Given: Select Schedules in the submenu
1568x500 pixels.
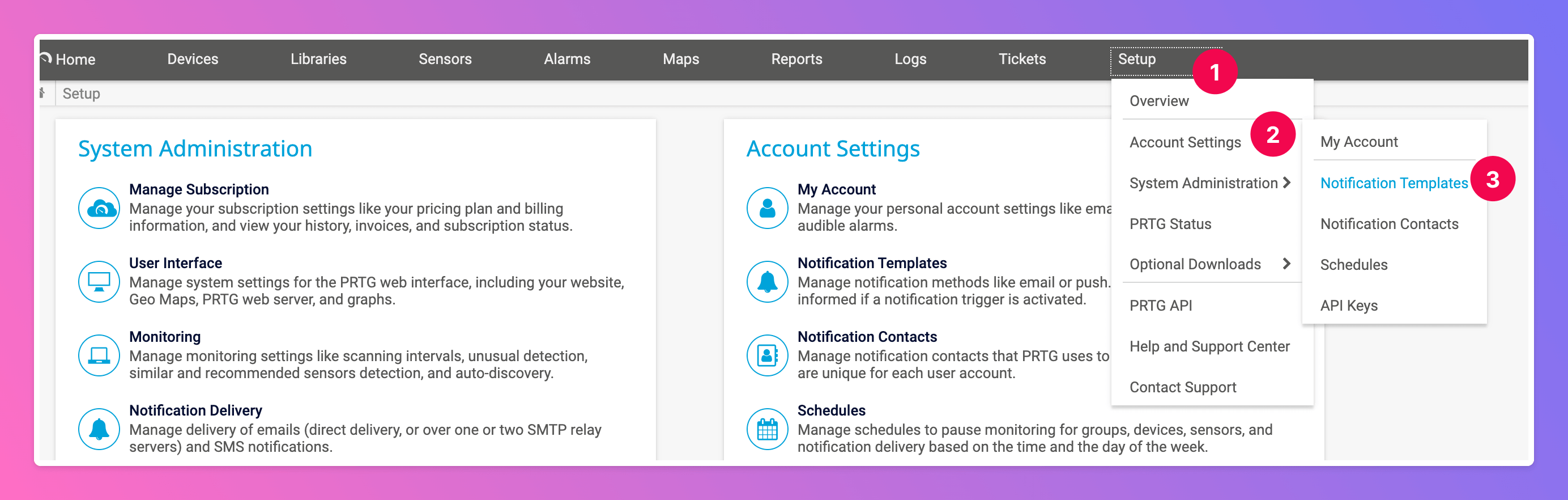Looking at the screenshot, I should click(x=1354, y=265).
